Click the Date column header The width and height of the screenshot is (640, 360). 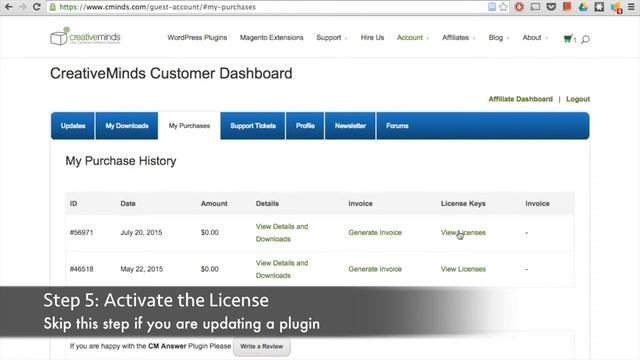point(128,204)
